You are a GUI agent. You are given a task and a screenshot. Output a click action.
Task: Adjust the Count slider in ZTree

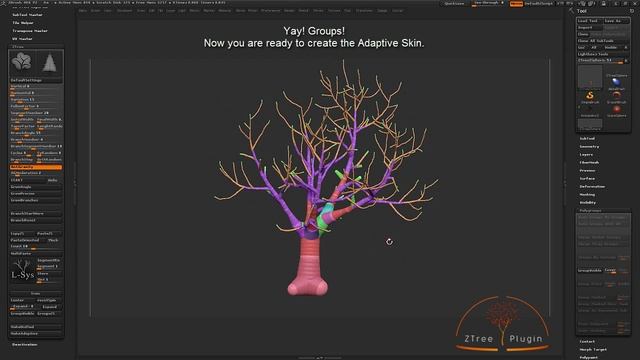coord(36,247)
